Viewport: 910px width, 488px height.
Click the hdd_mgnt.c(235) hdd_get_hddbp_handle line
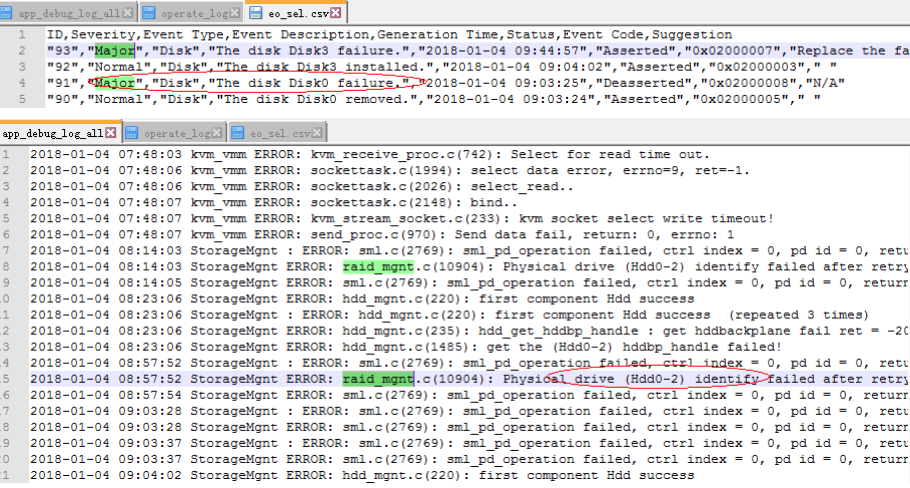point(470,331)
